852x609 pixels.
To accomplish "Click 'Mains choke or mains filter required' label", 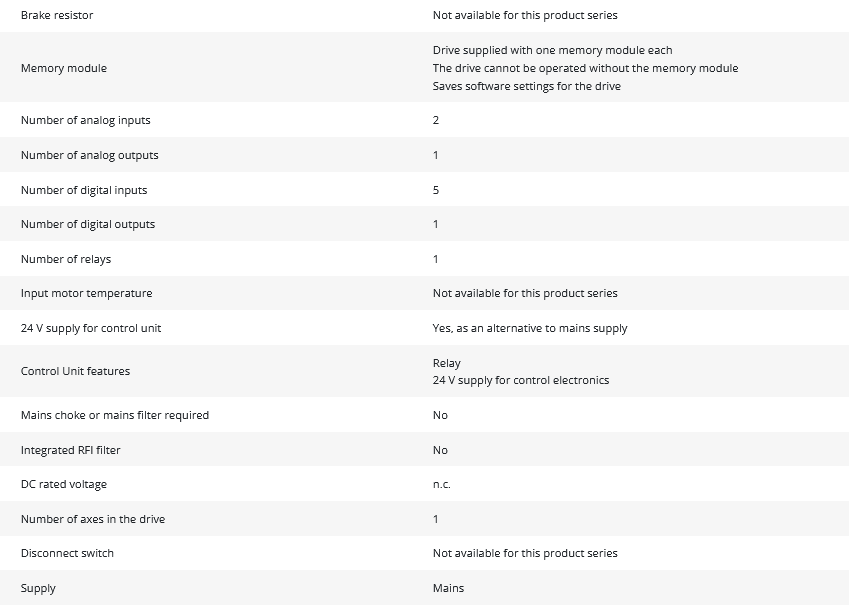I will point(115,415).
